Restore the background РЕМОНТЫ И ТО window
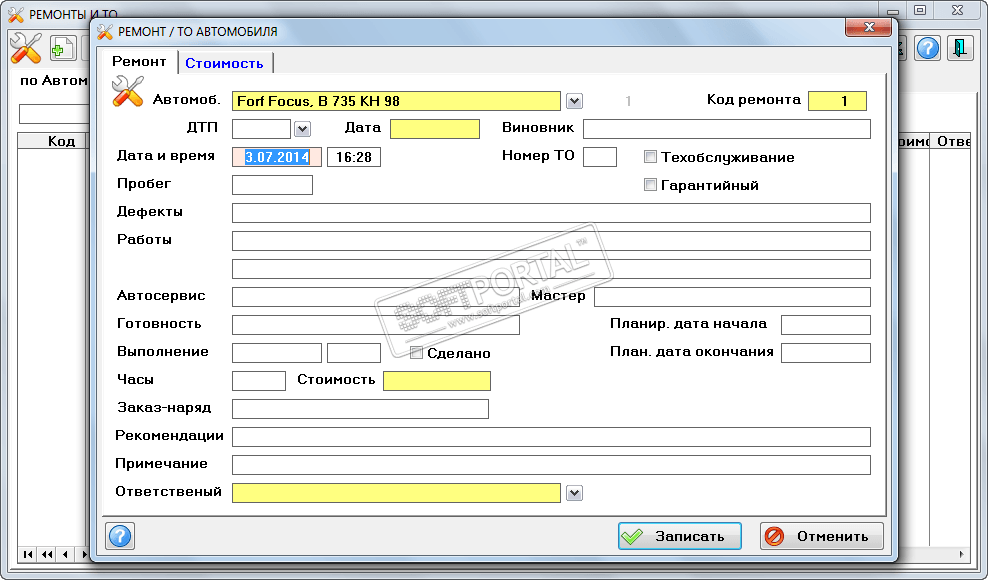The height and width of the screenshot is (580, 988). pyautogui.click(x=921, y=10)
